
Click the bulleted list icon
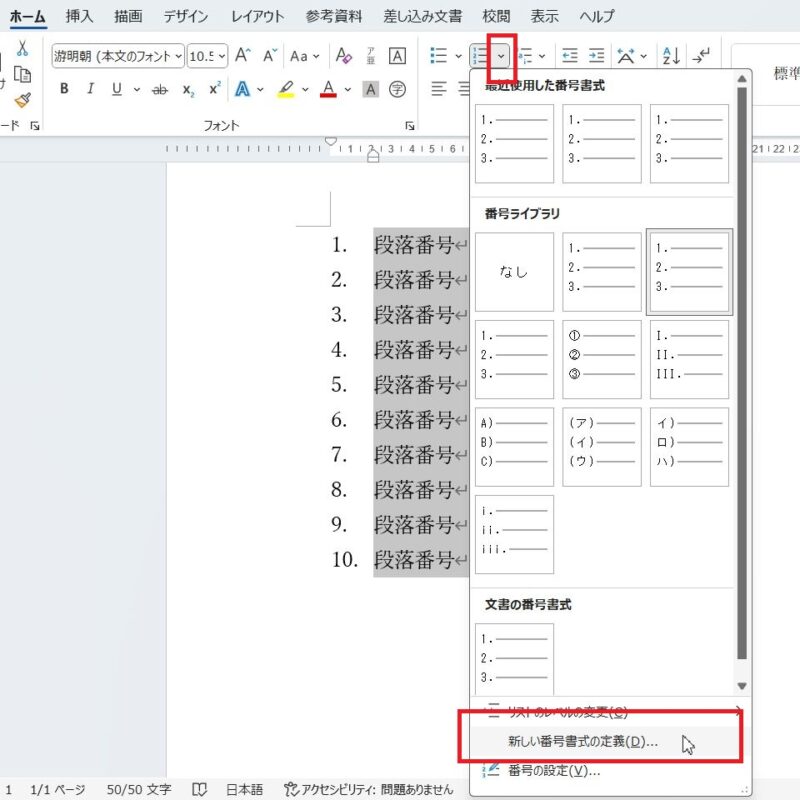[x=438, y=56]
